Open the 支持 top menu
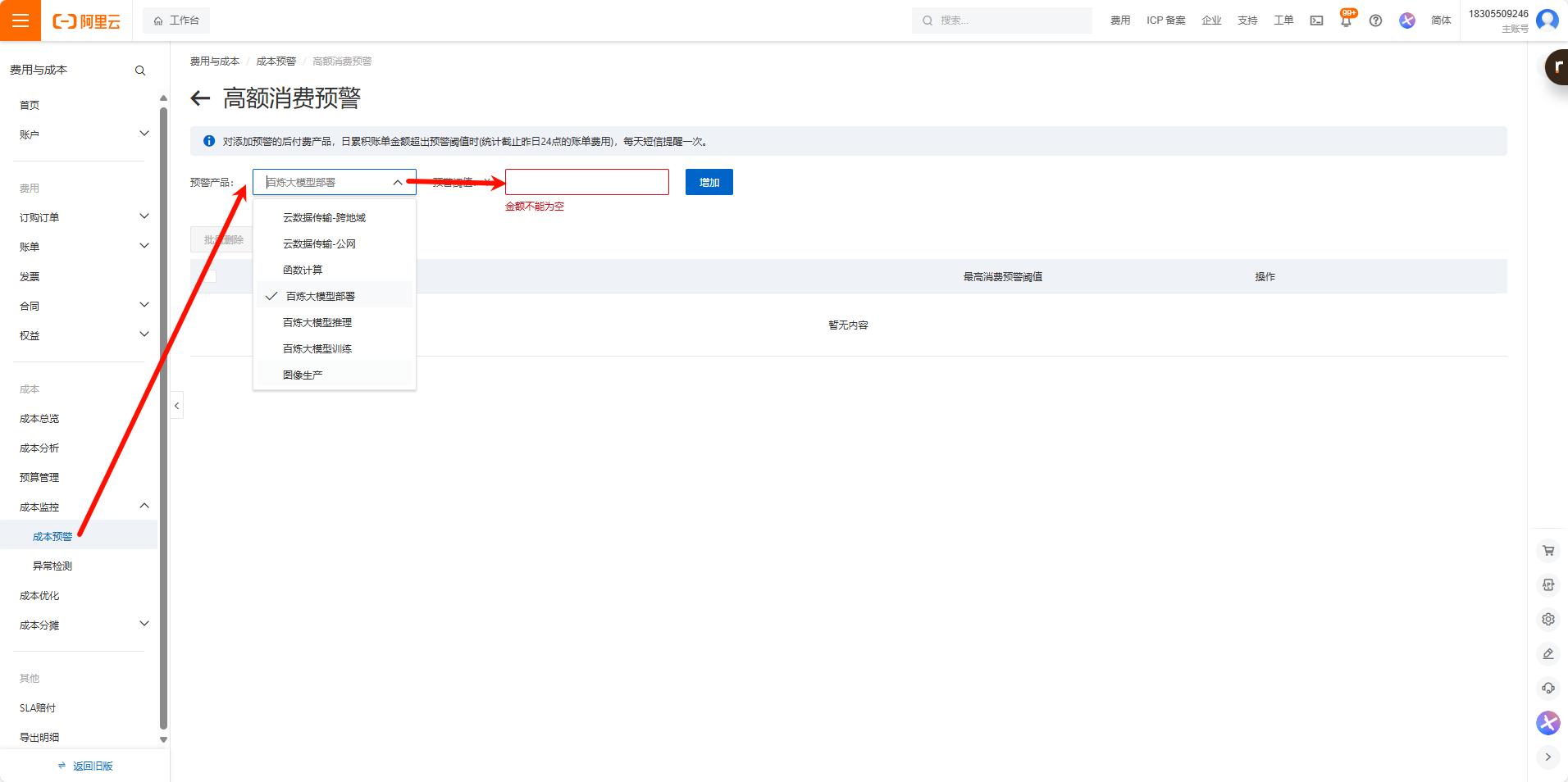 pos(1247,20)
